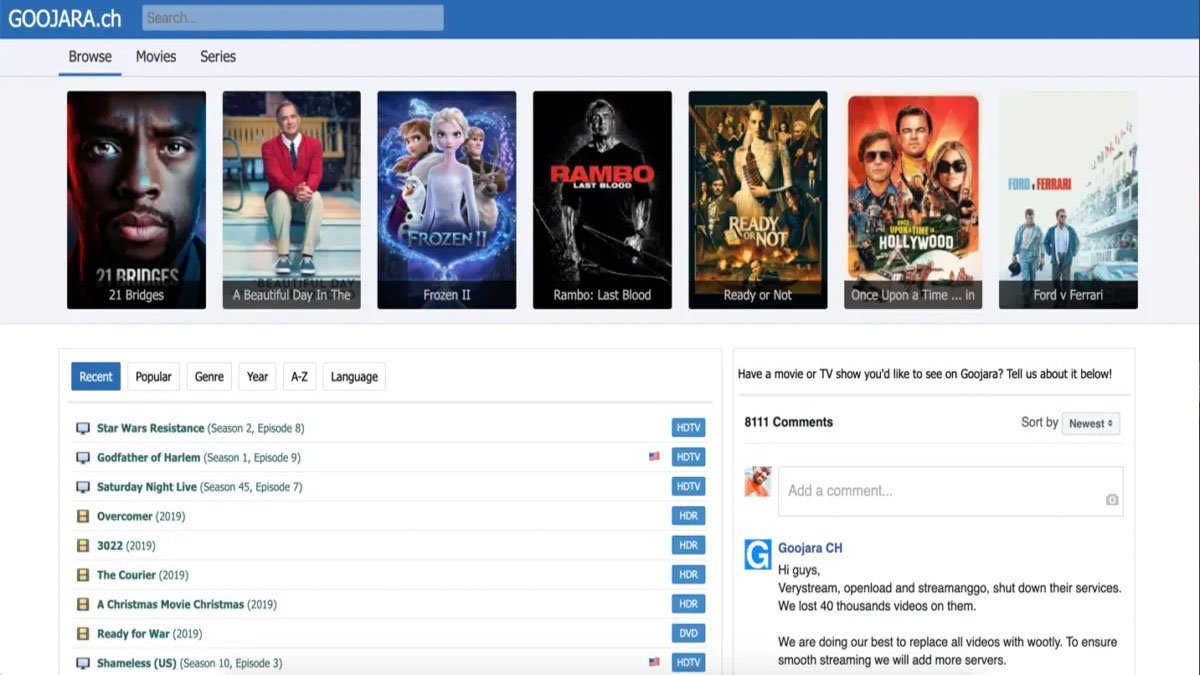Click the US flag on Shameless (US) row
Viewport: 1200px width, 675px height.
click(x=654, y=662)
